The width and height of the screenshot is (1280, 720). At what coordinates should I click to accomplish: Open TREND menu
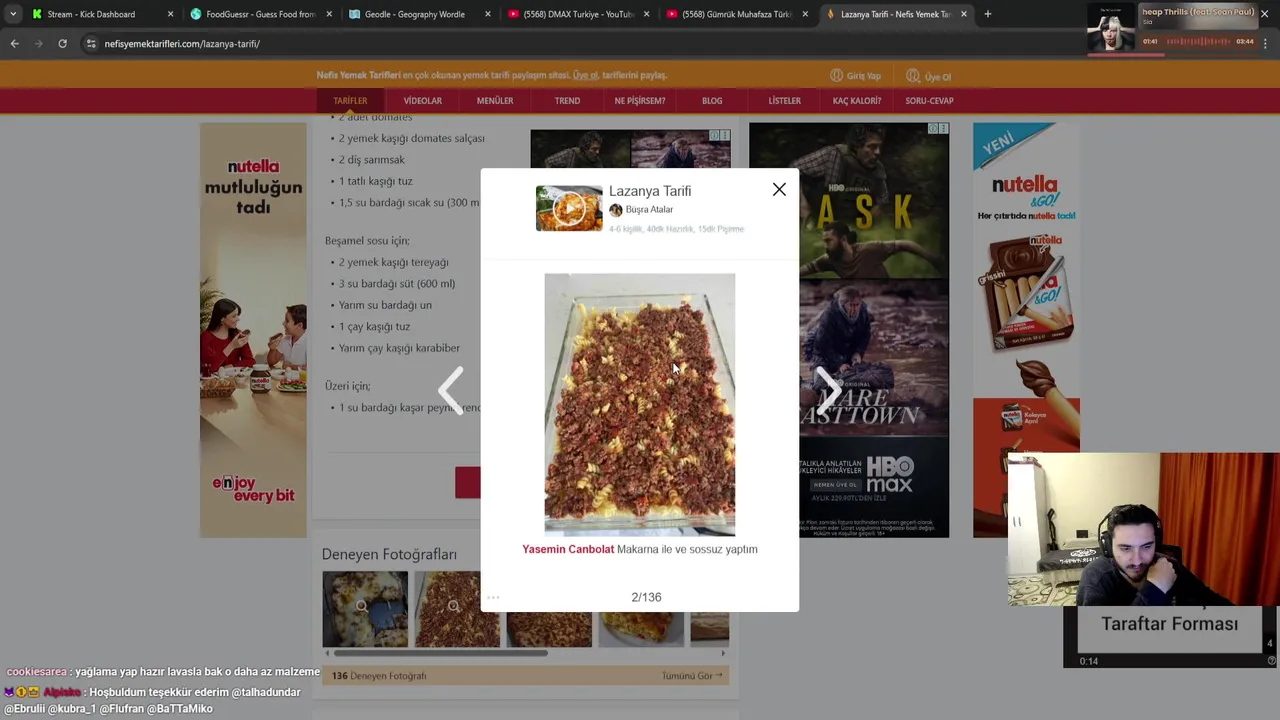pyautogui.click(x=567, y=100)
